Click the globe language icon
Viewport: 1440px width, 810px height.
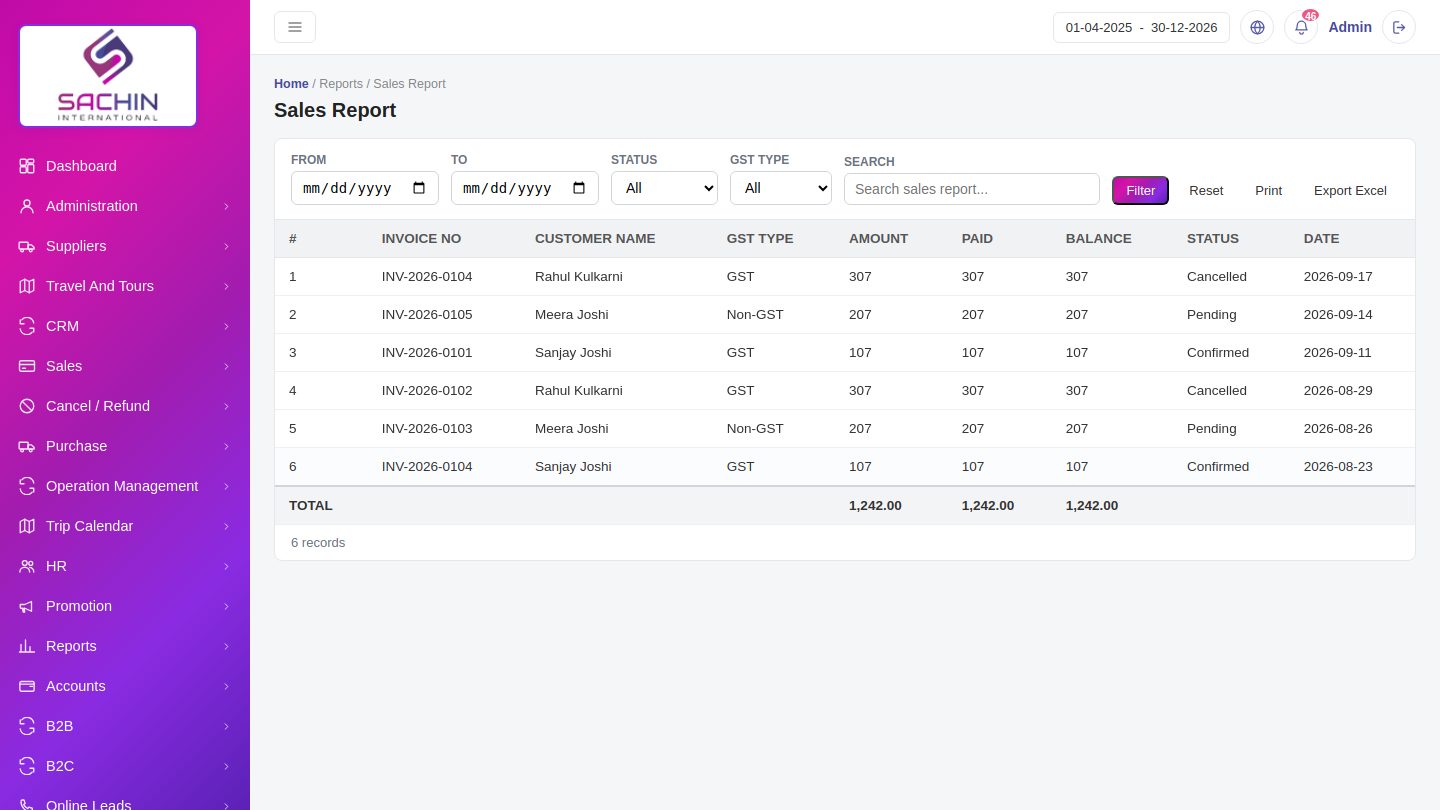tap(1257, 27)
